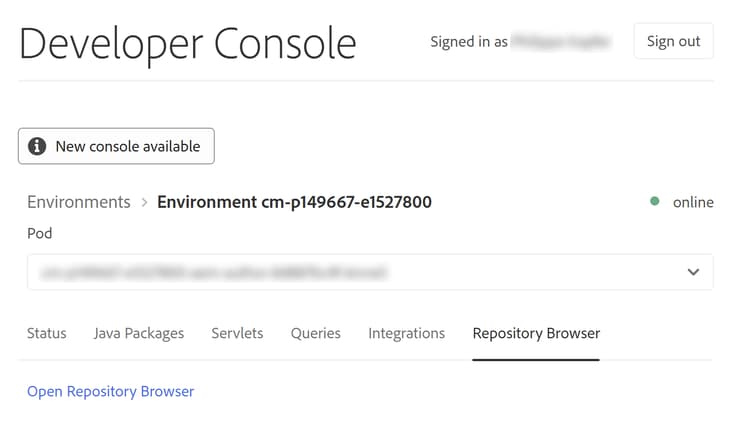Viewport: 750px width, 439px height.
Task: Click the online status text
Action: click(693, 202)
